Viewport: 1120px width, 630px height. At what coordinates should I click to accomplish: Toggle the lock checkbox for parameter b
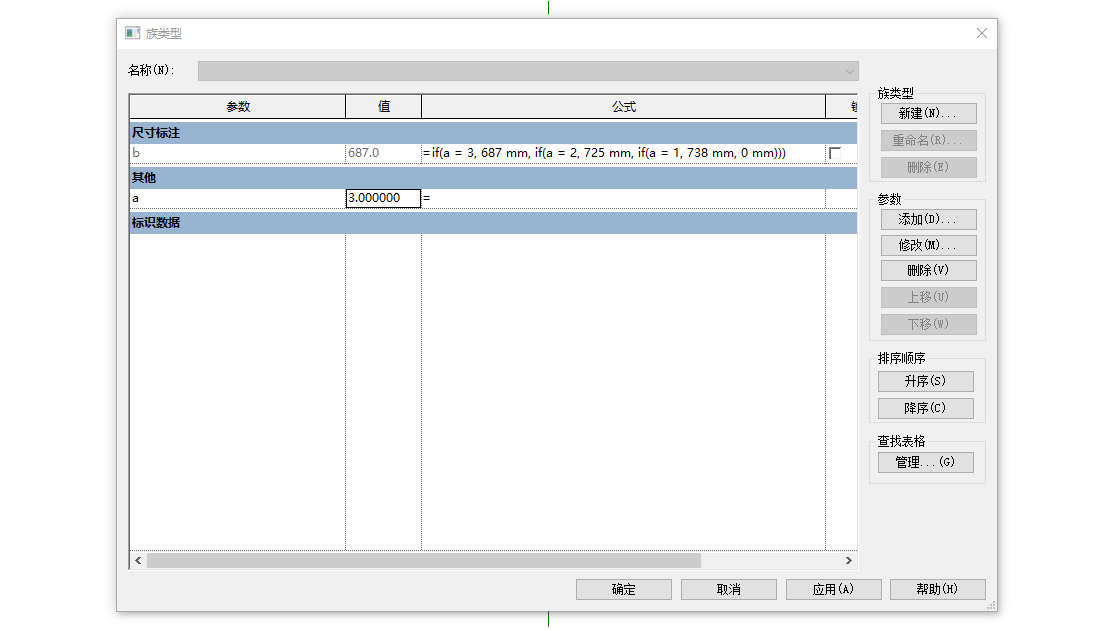pos(838,154)
